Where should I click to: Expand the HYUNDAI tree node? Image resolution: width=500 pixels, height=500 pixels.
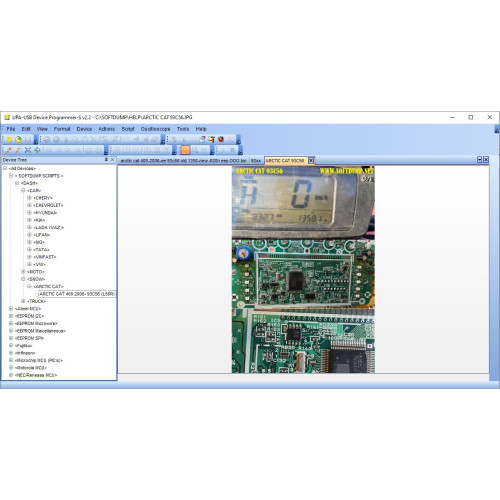29,213
